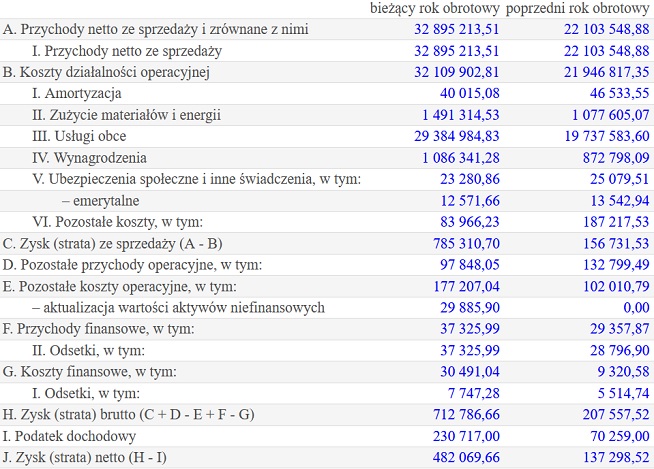Click 'H. Zysk (strata) brutto' row label
This screenshot has height=469, width=654.
point(128,415)
